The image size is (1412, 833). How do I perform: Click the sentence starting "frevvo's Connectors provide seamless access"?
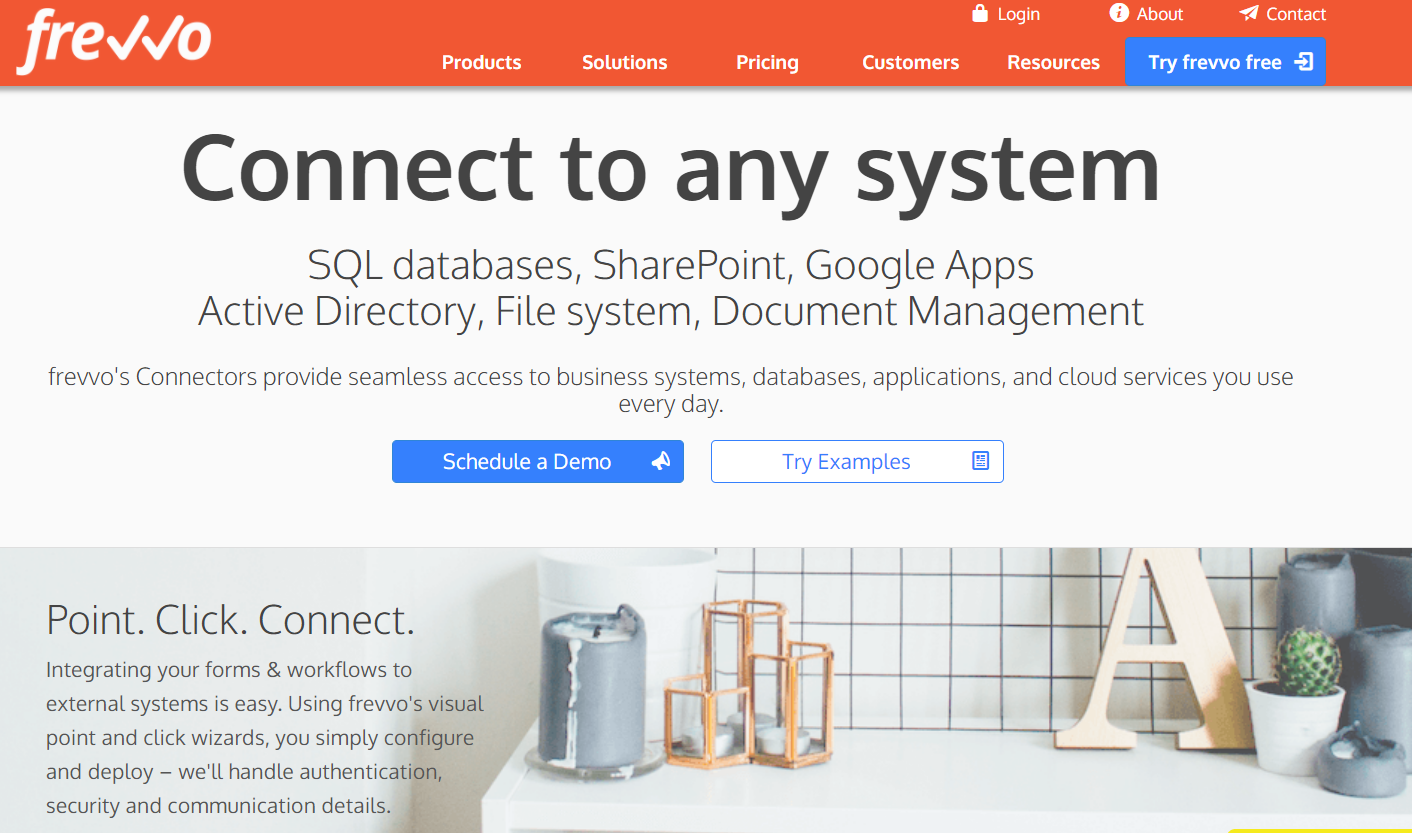(671, 391)
